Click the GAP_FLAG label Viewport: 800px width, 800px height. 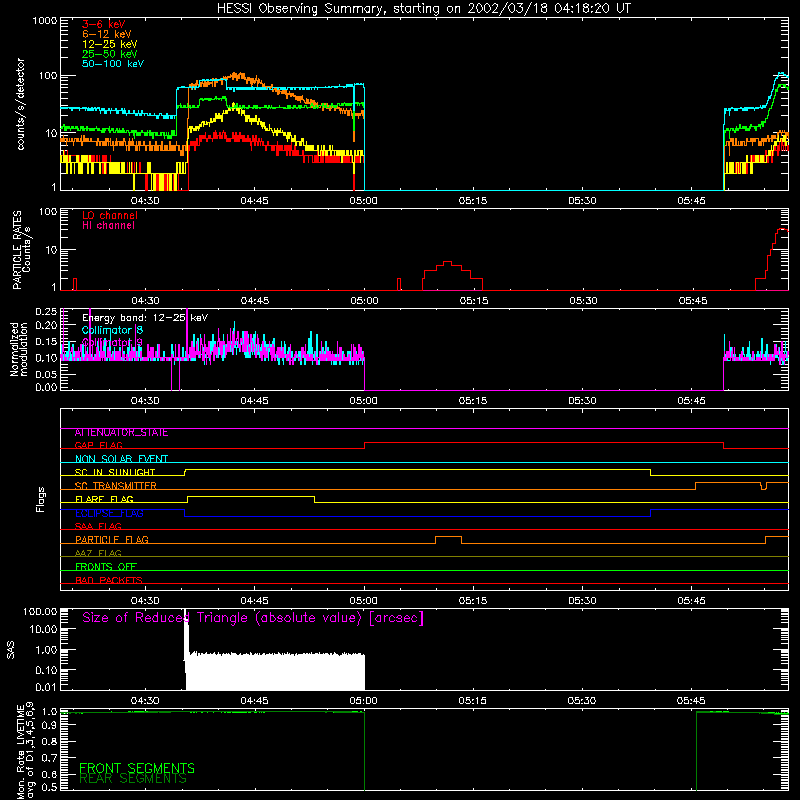(98, 445)
